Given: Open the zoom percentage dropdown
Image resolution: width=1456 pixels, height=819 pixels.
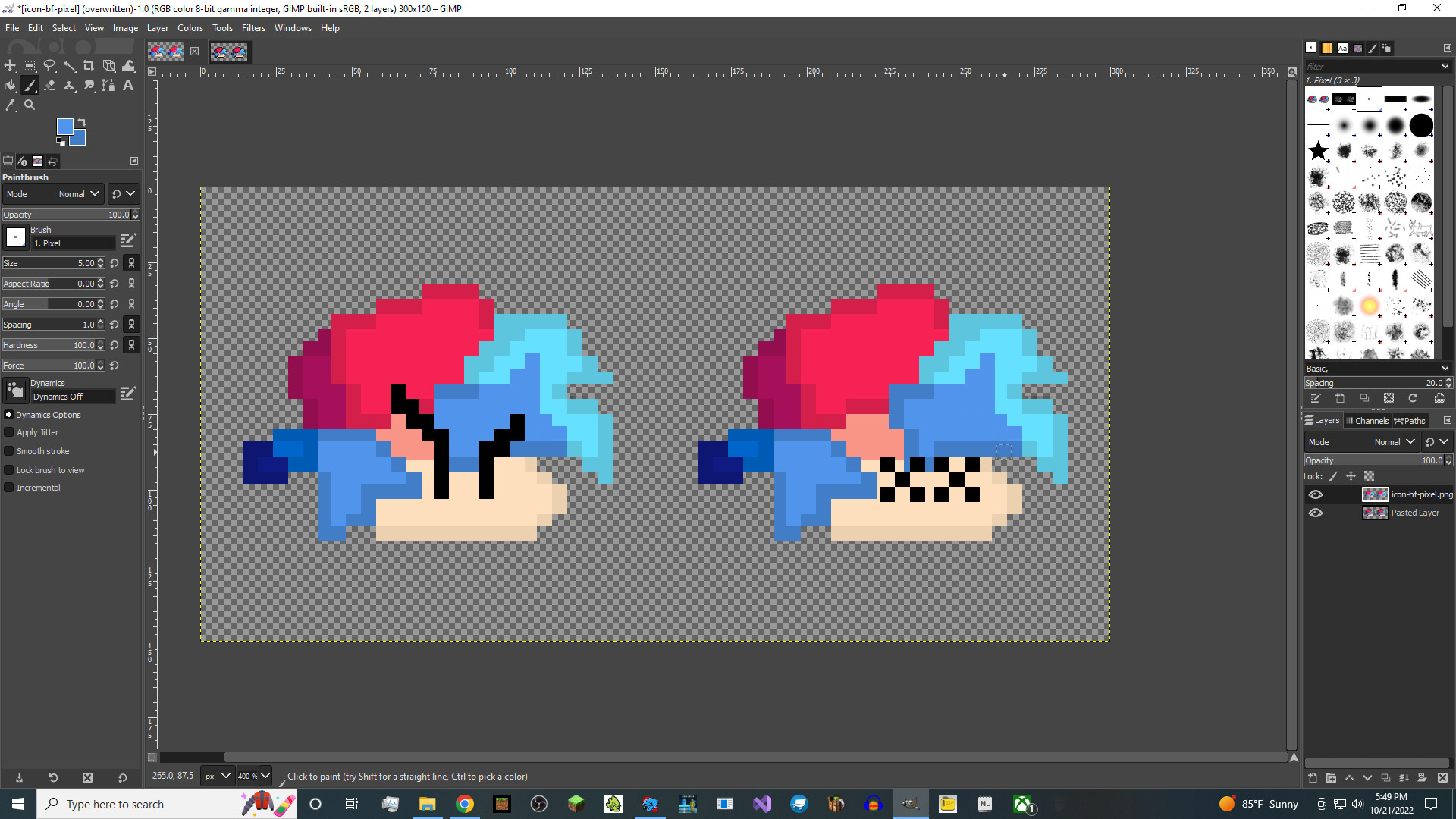Looking at the screenshot, I should tap(255, 776).
